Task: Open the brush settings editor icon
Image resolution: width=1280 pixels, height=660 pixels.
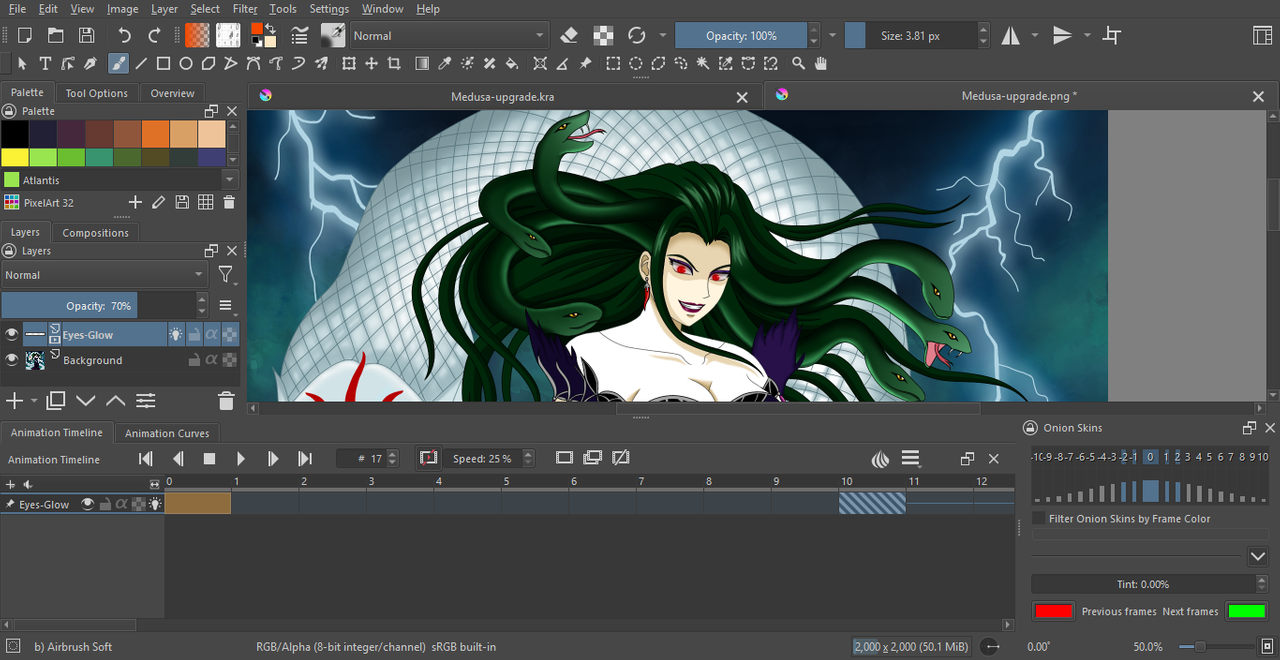Action: [x=299, y=35]
